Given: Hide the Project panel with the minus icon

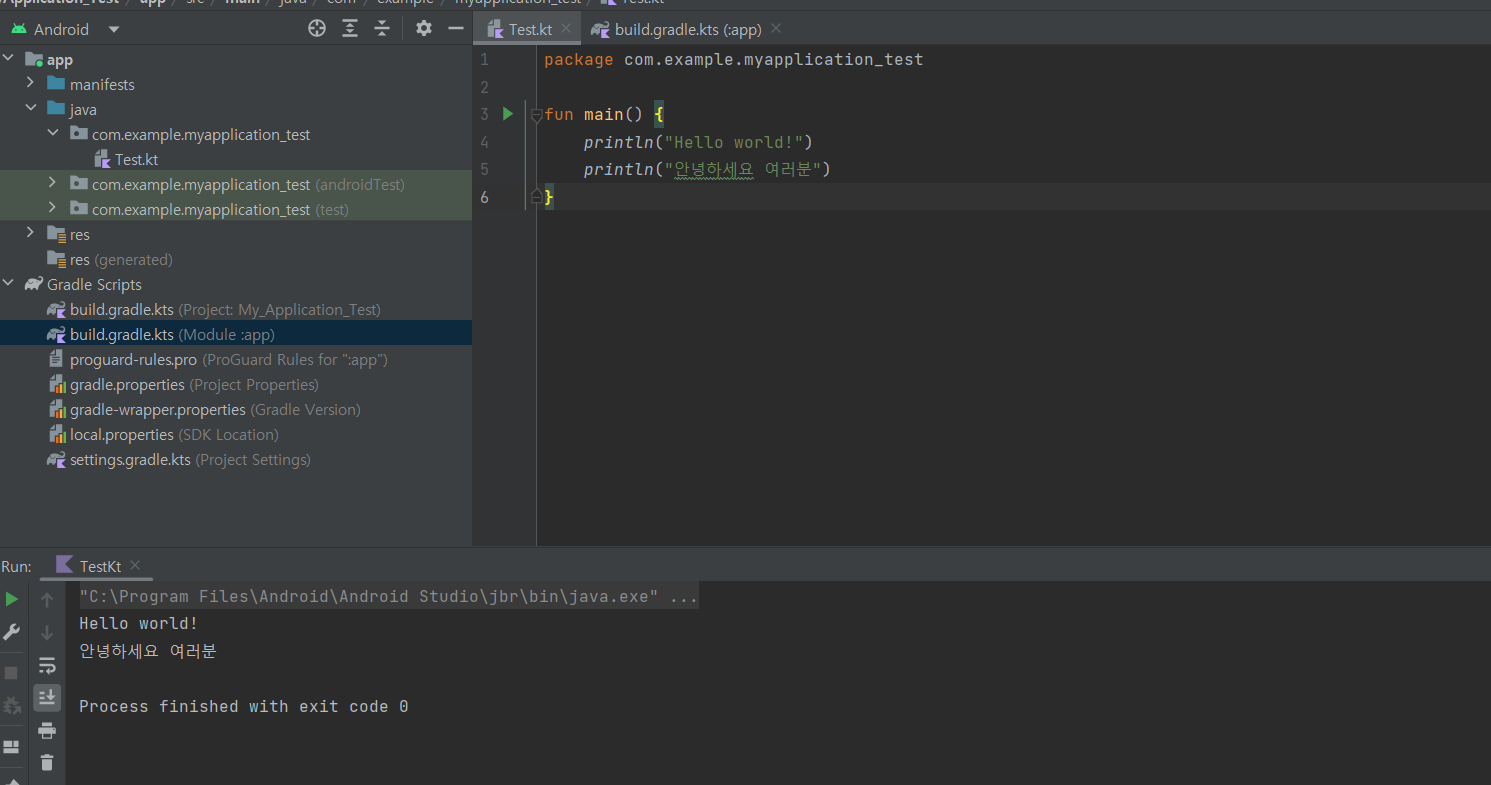Looking at the screenshot, I should [456, 29].
